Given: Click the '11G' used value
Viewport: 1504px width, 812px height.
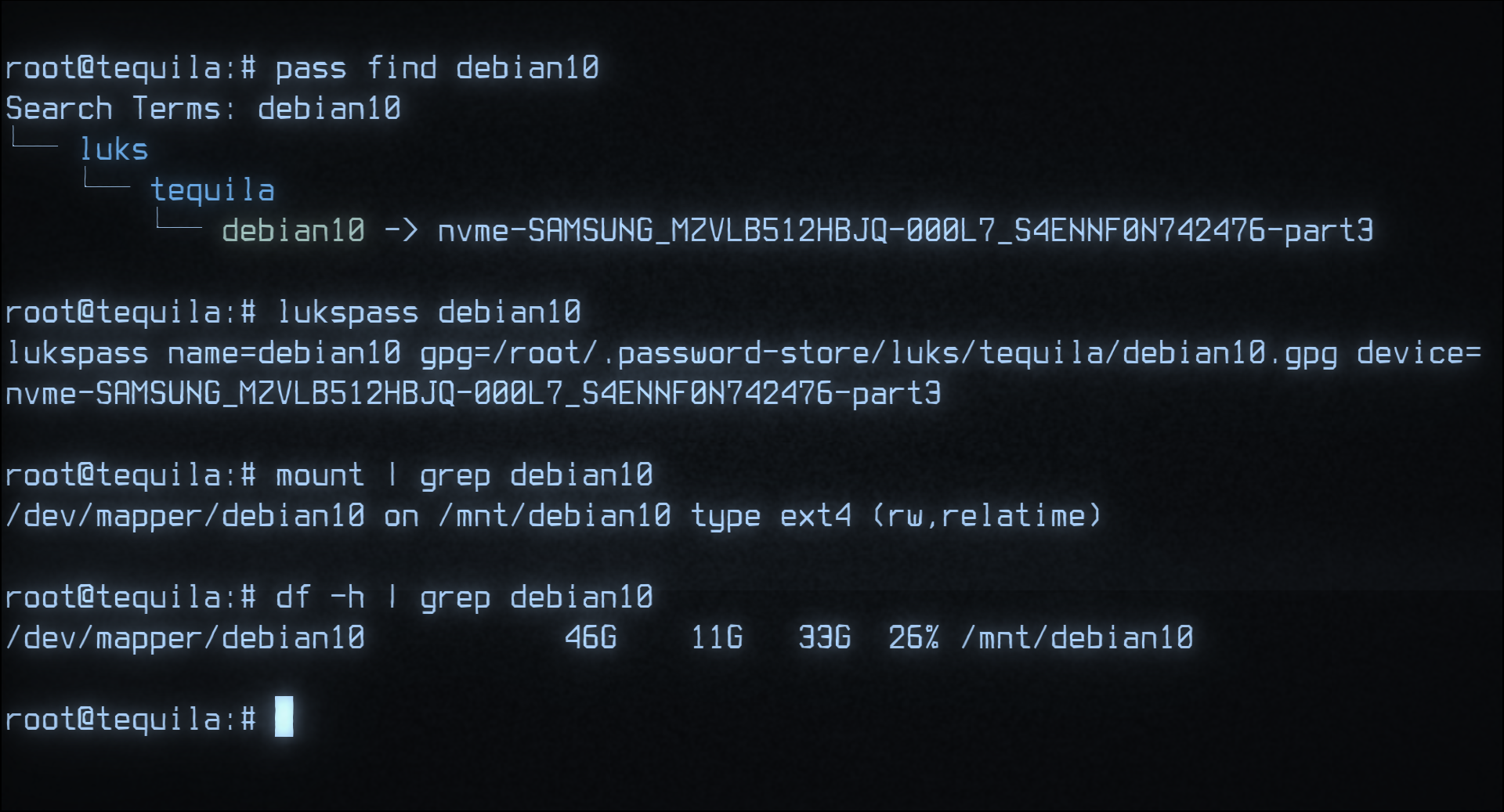Looking at the screenshot, I should click(717, 637).
